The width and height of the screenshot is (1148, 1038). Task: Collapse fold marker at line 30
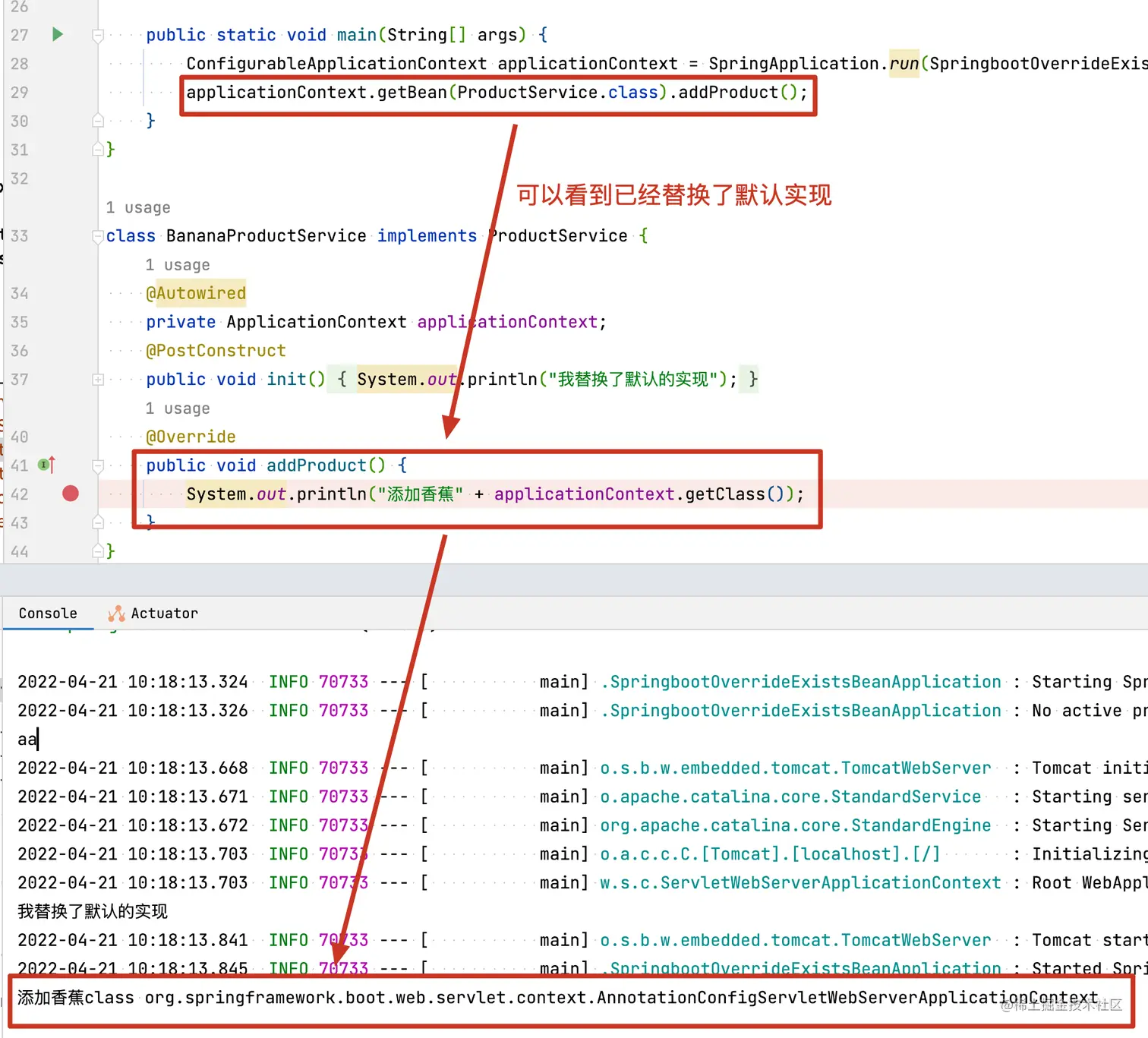(98, 121)
